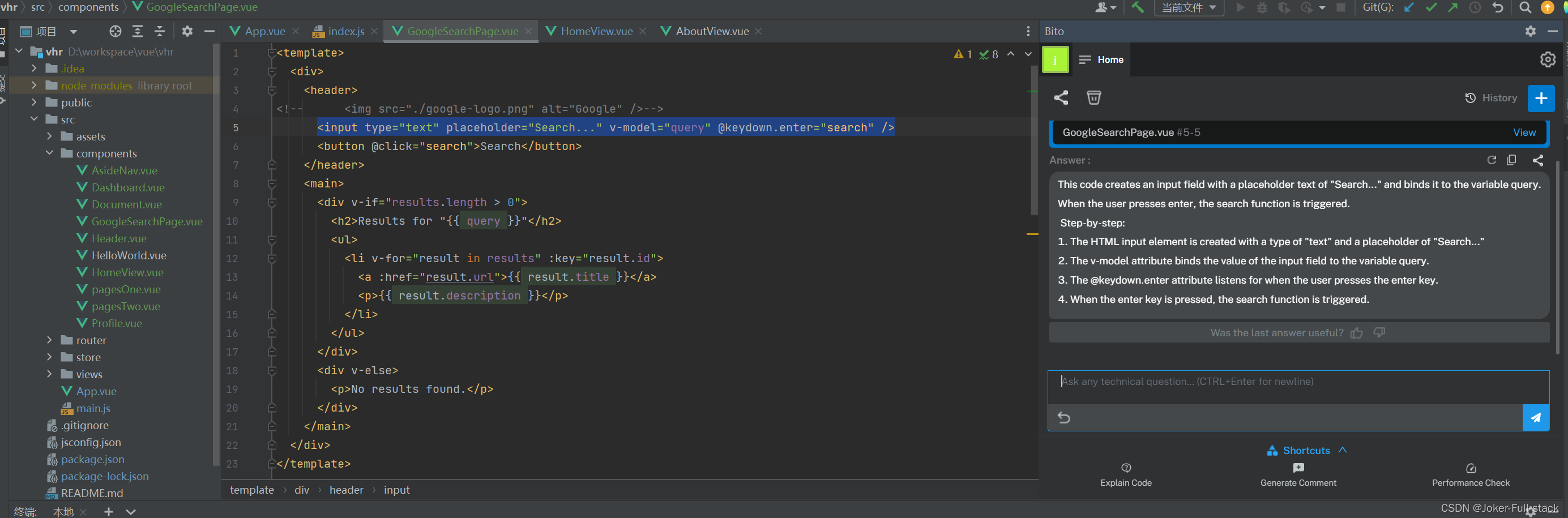Click the undo arrow below question box
Screen dimensions: 1568x518
pyautogui.click(x=1064, y=418)
